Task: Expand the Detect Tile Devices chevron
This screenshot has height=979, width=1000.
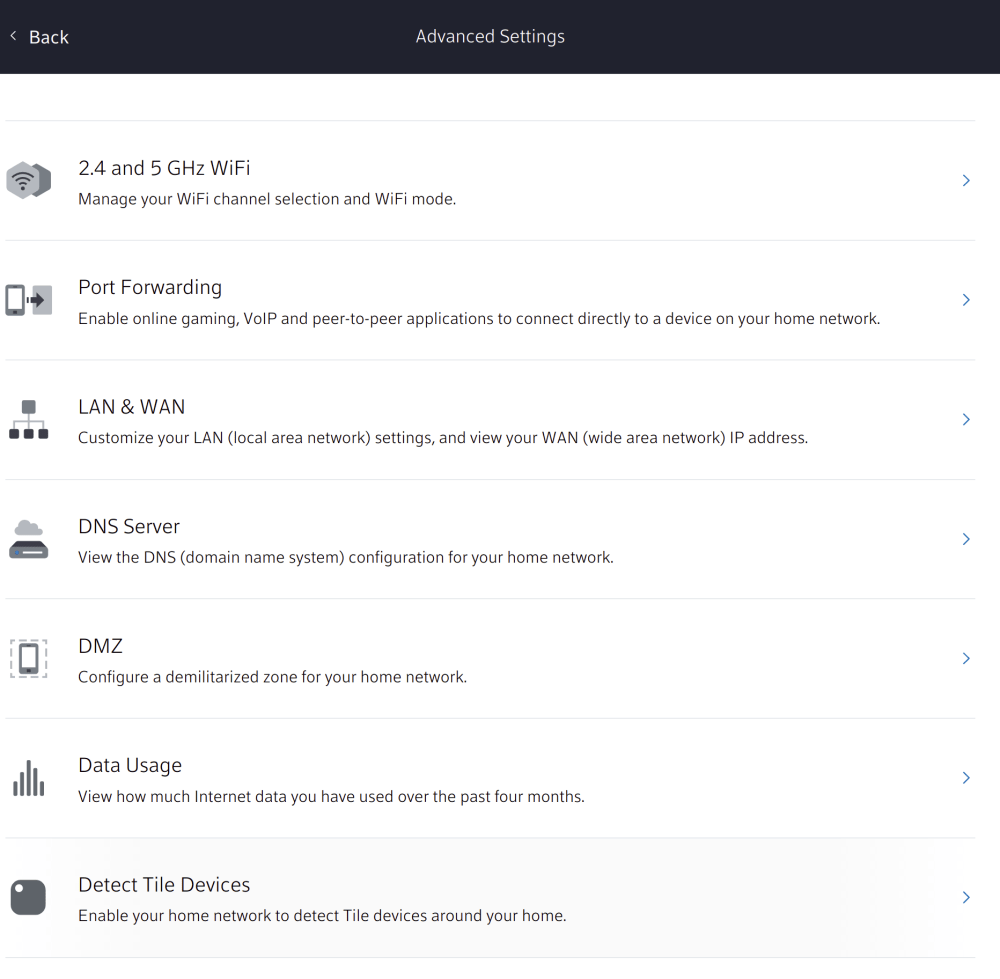Action: (x=966, y=898)
